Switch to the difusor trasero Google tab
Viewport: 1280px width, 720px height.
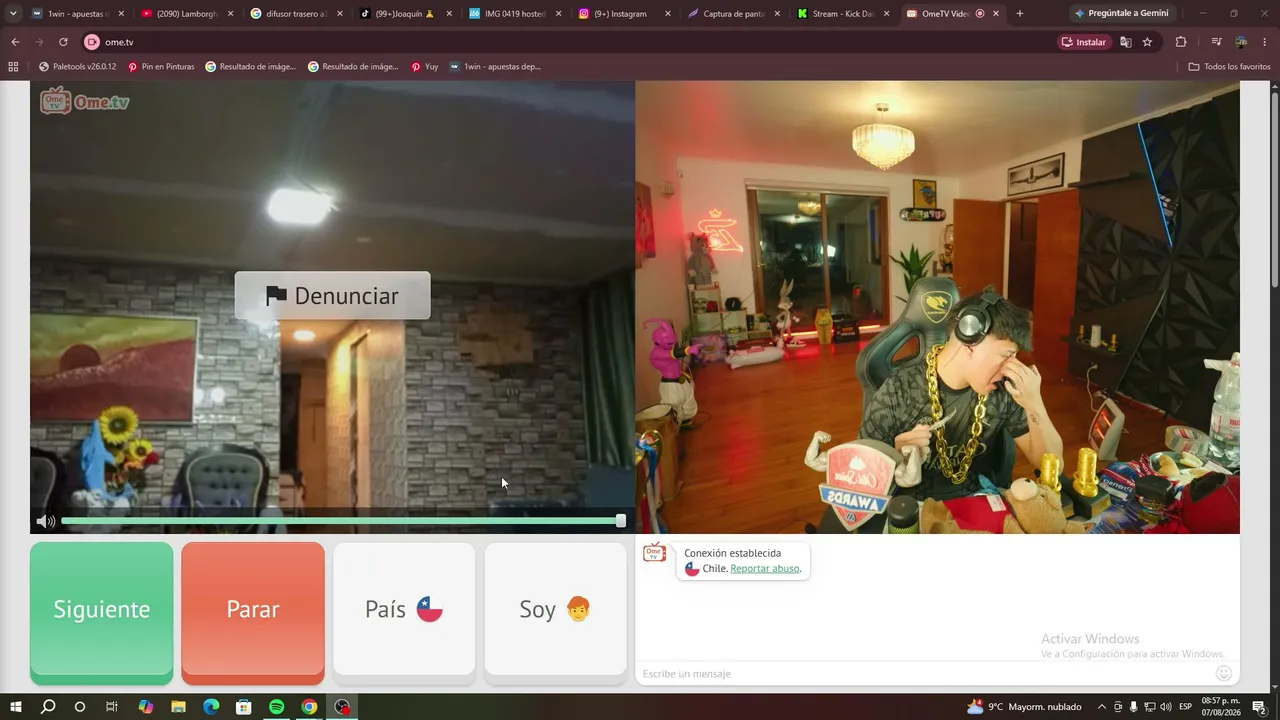point(296,13)
